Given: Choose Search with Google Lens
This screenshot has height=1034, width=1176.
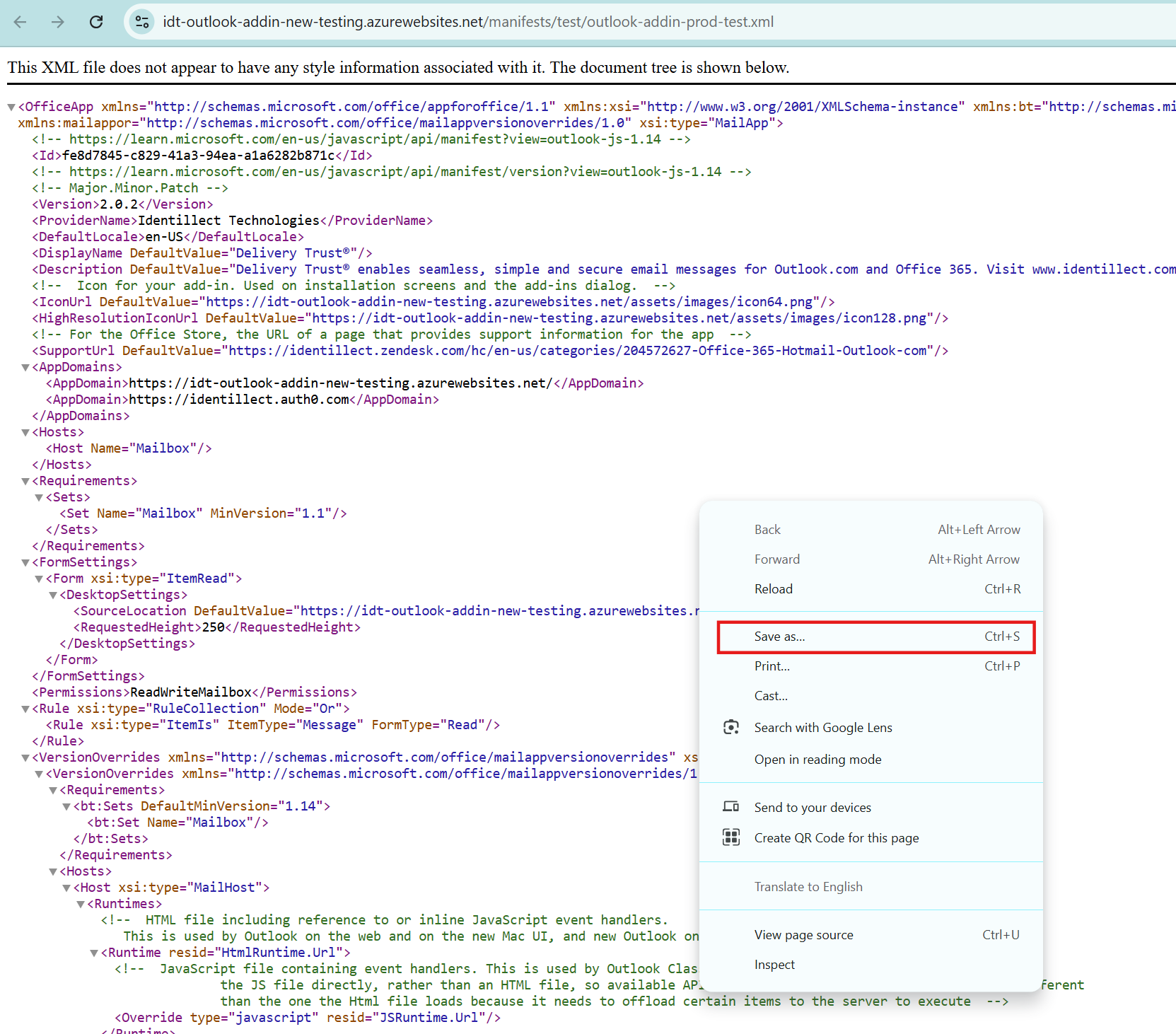Looking at the screenshot, I should coord(871,728).
